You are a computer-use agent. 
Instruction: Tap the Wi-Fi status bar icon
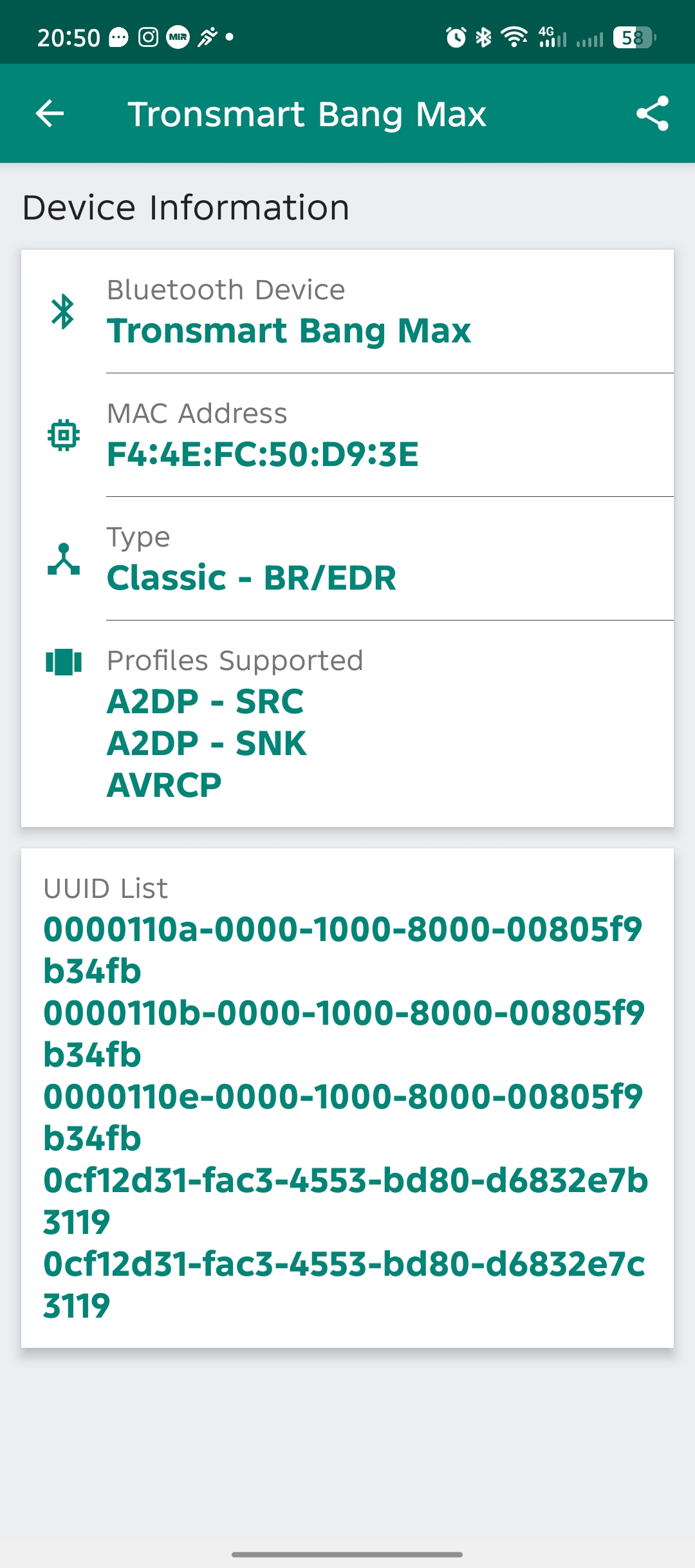pos(514,37)
